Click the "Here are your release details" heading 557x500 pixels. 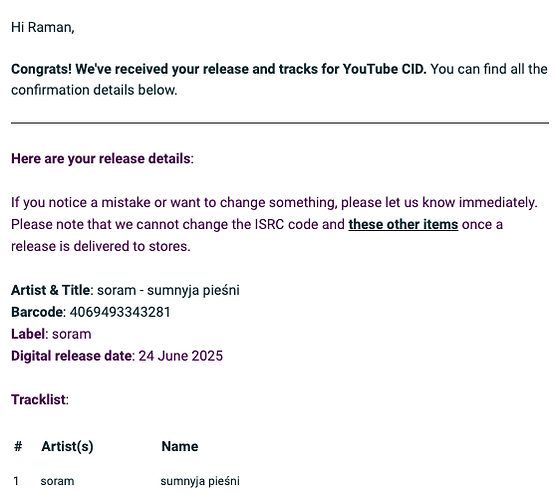coord(102,158)
